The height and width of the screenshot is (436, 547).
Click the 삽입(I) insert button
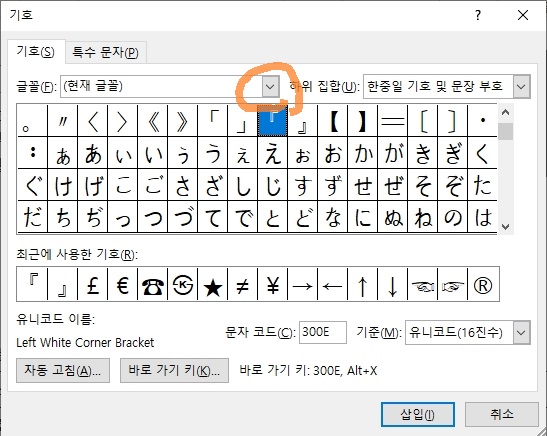click(x=418, y=414)
